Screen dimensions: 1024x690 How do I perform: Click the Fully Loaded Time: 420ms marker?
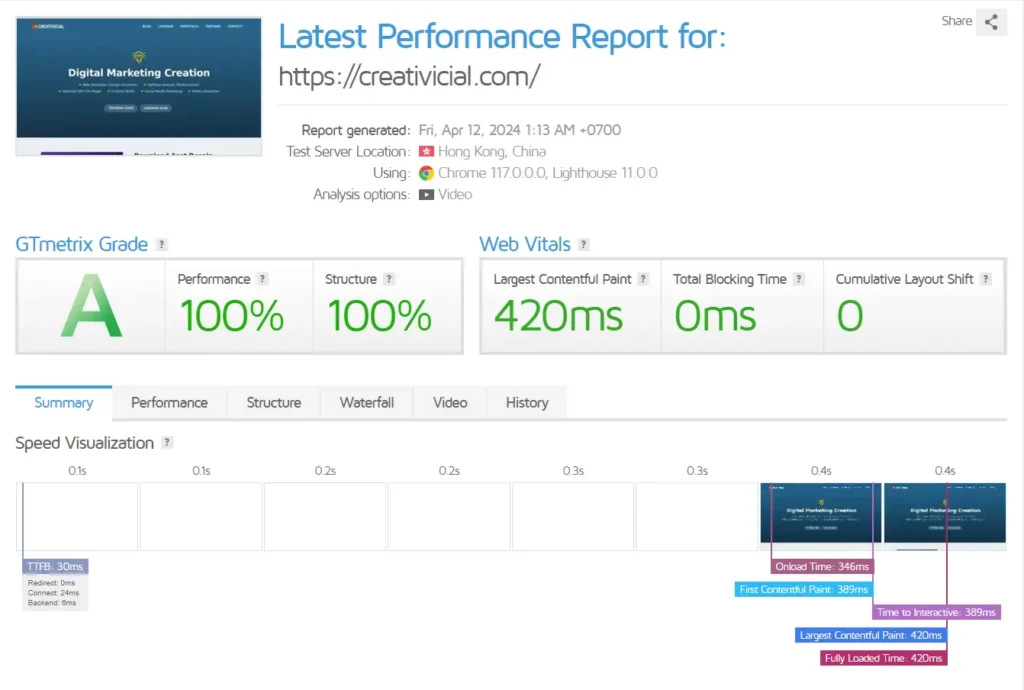click(x=883, y=658)
